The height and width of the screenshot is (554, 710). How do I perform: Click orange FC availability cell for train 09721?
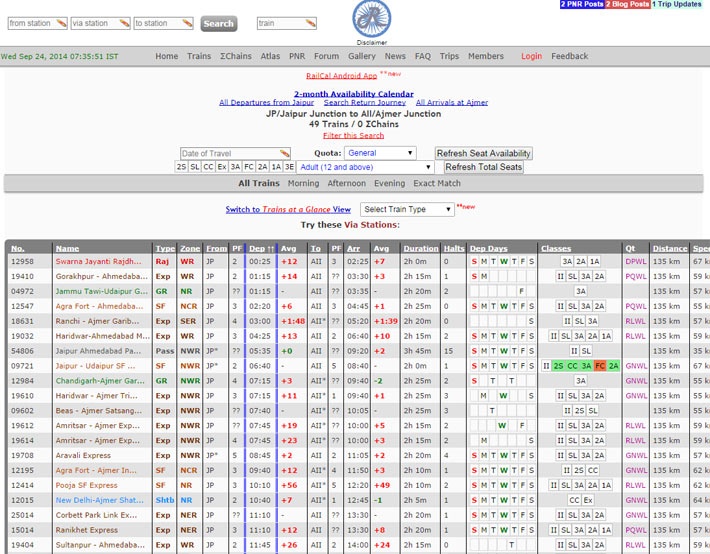600,366
